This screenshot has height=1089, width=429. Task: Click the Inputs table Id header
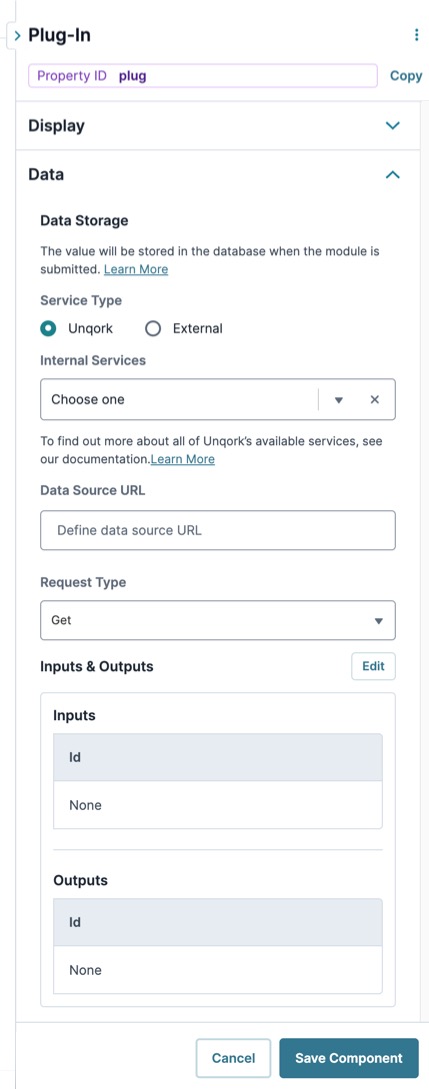[x=218, y=757]
